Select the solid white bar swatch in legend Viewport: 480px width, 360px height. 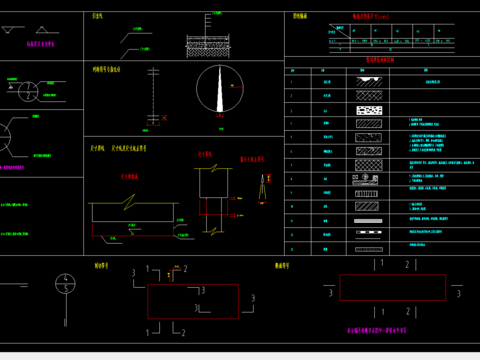point(368,221)
